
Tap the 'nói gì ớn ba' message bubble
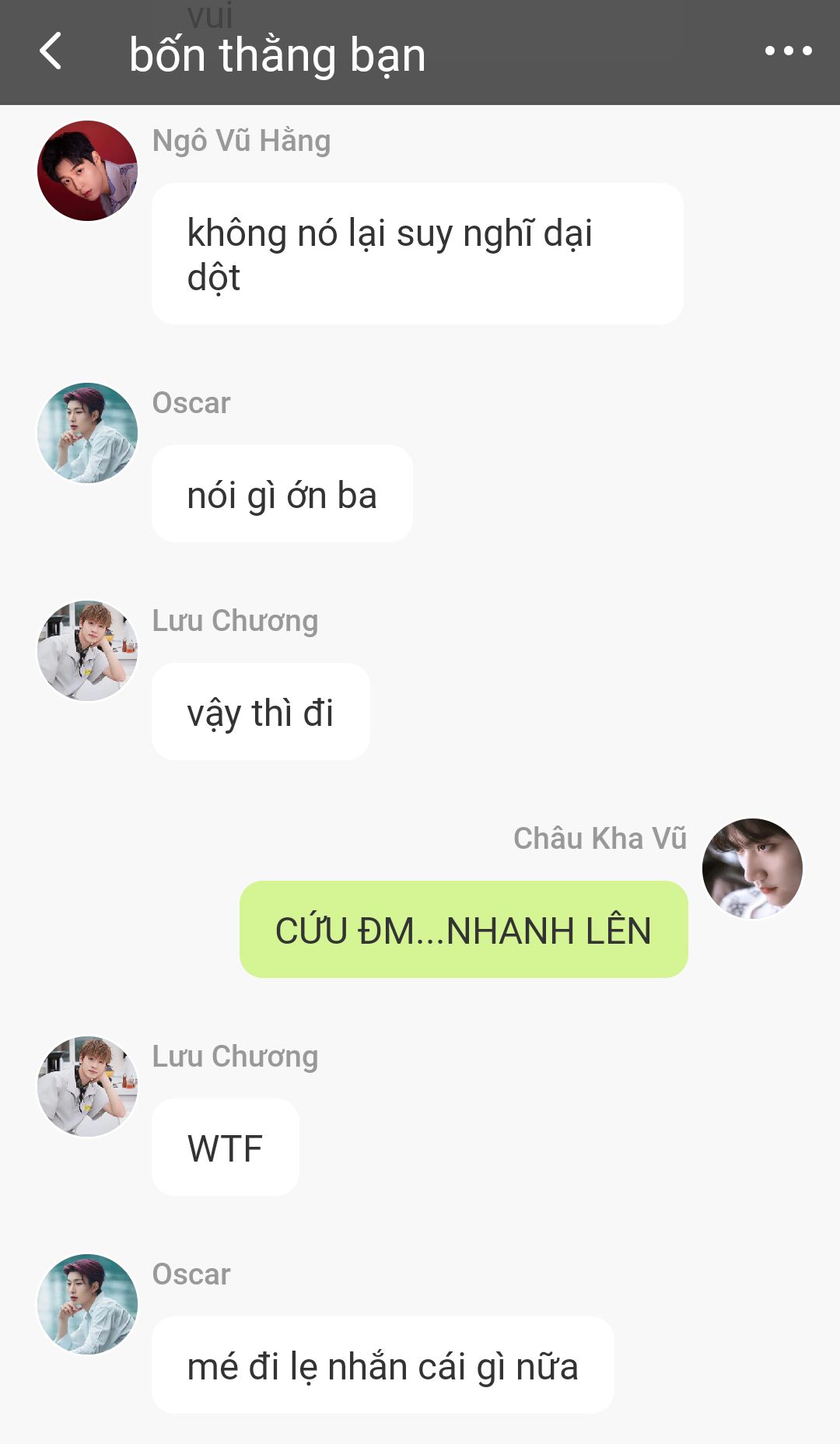(282, 494)
